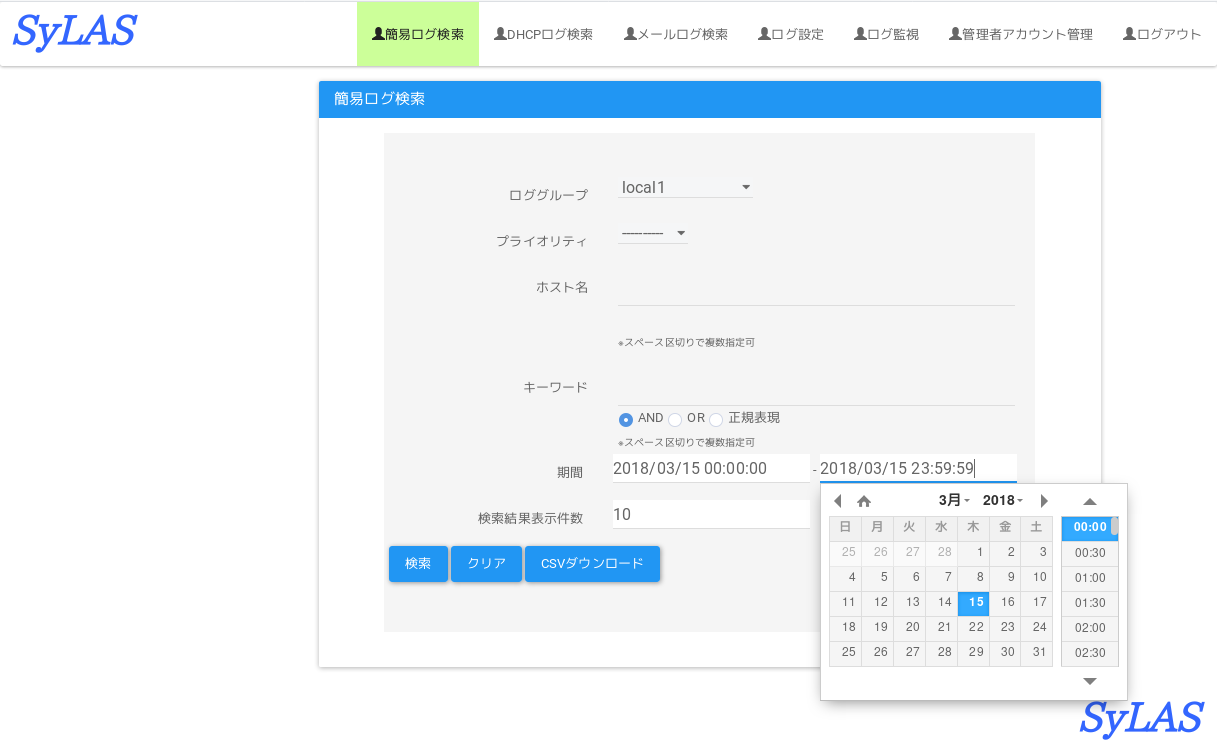The height and width of the screenshot is (752, 1217).
Task: Click the end date field 2018/03/15 23:59:59
Action: [918, 468]
